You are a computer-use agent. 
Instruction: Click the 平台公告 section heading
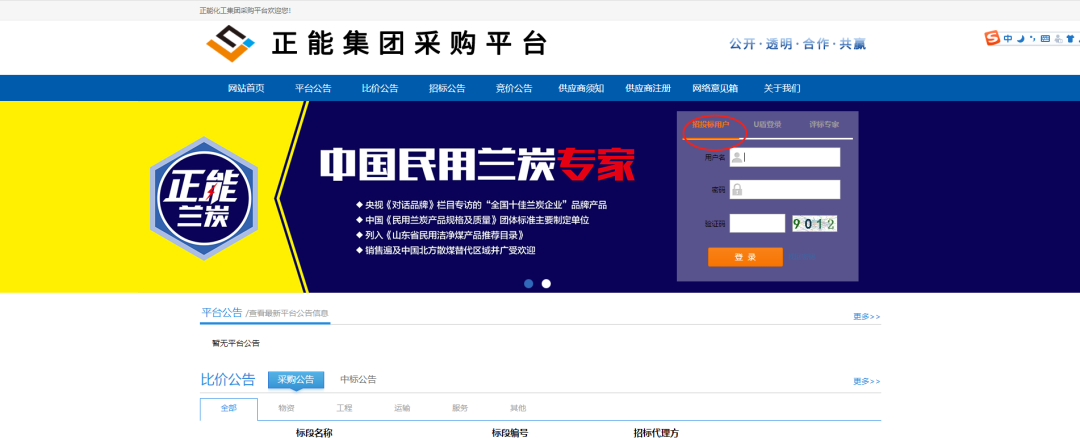pos(222,313)
